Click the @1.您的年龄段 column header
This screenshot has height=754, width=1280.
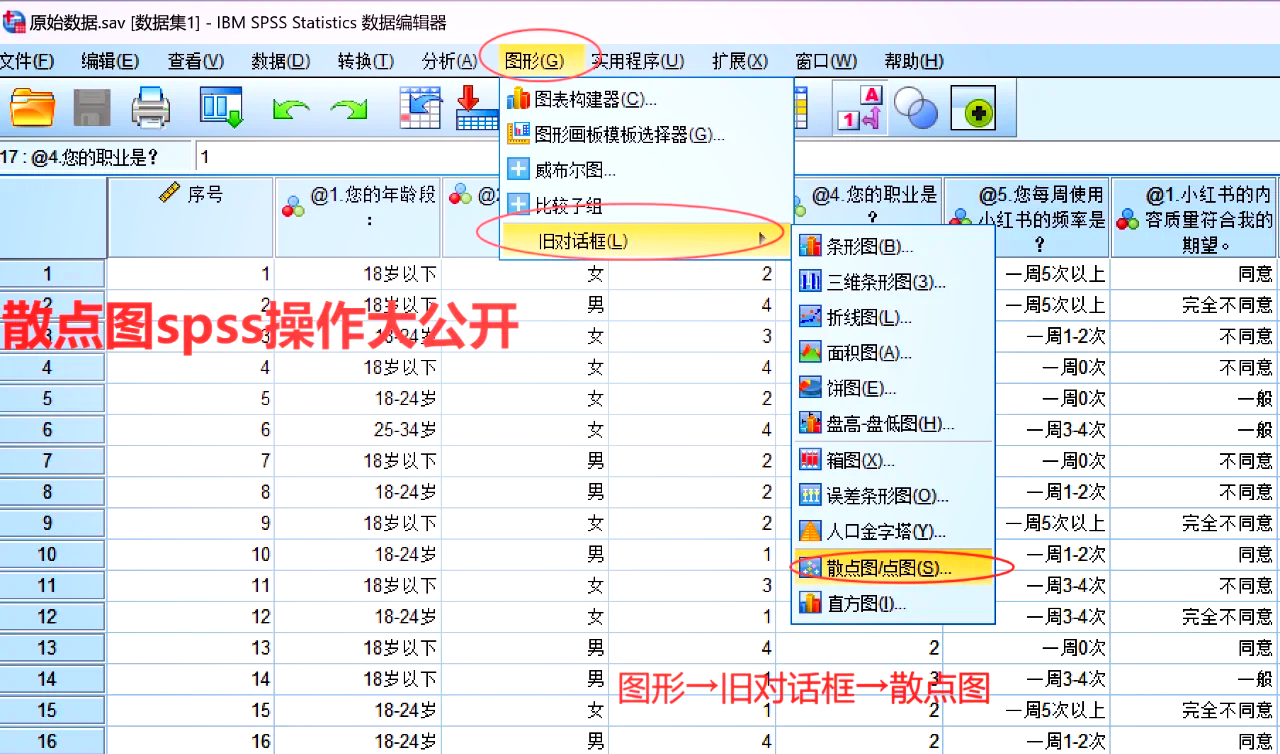click(x=358, y=218)
